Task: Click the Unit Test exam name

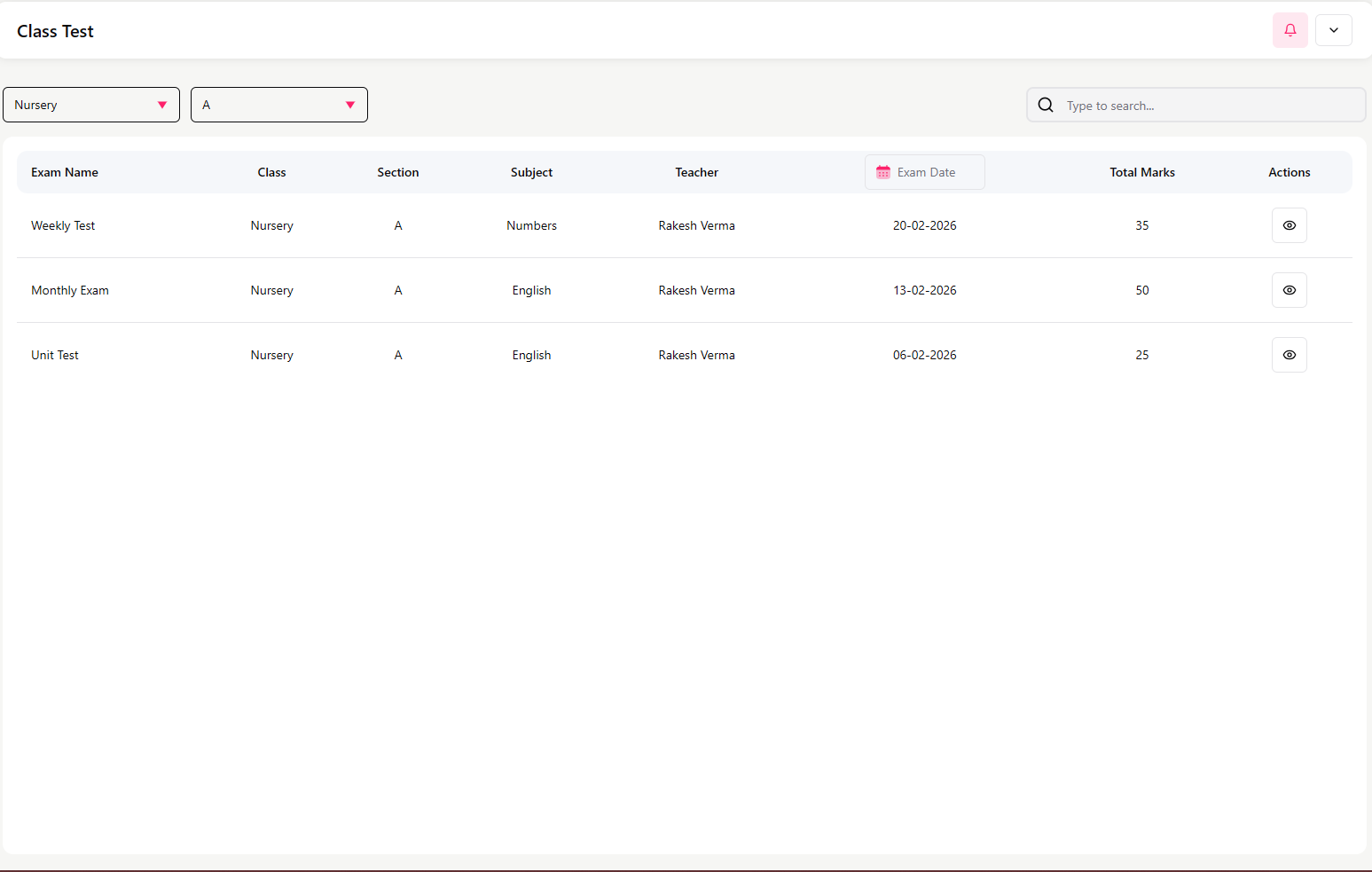Action: pos(55,355)
